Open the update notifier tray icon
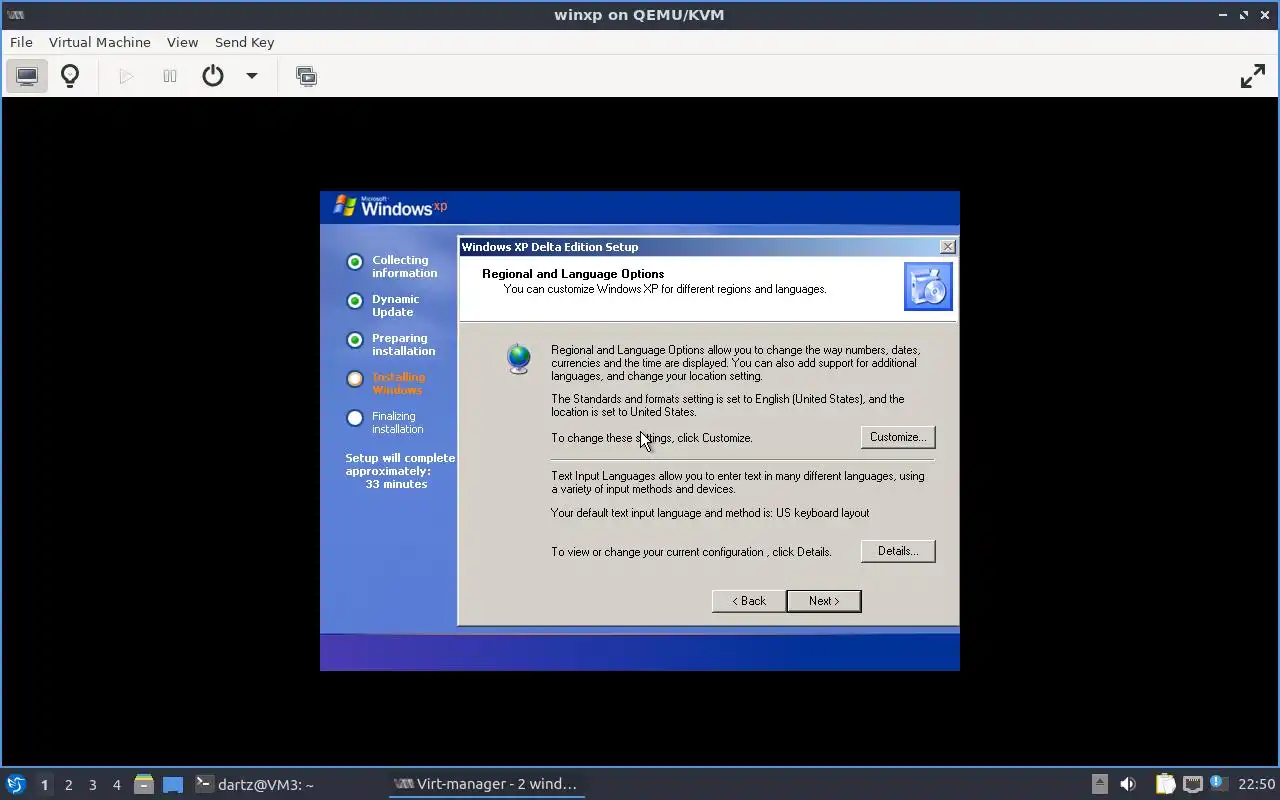The image size is (1280, 800). pos(1218,783)
